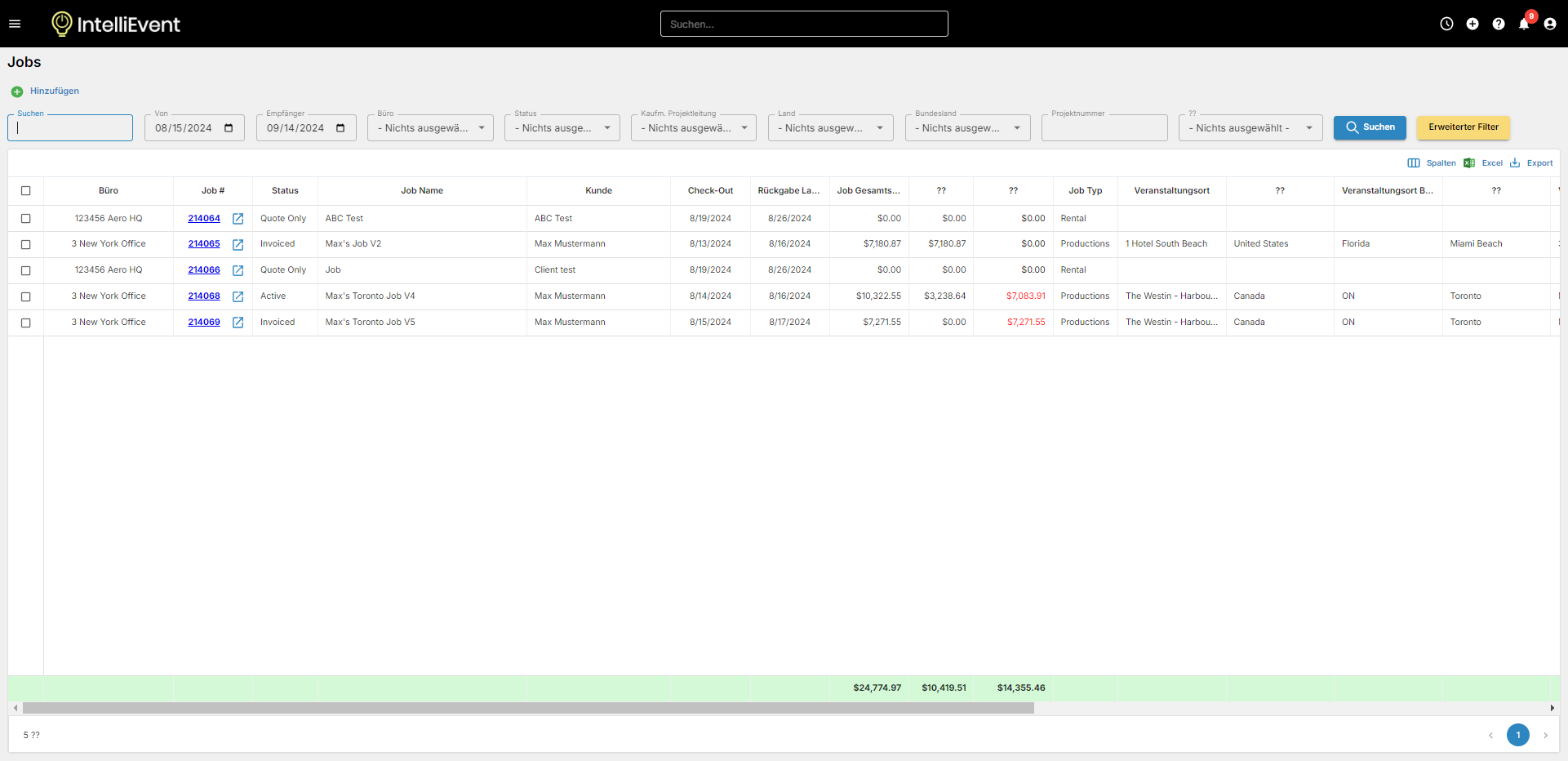Click the blue Suchen button
The width and height of the screenshot is (1568, 761).
tap(1370, 127)
